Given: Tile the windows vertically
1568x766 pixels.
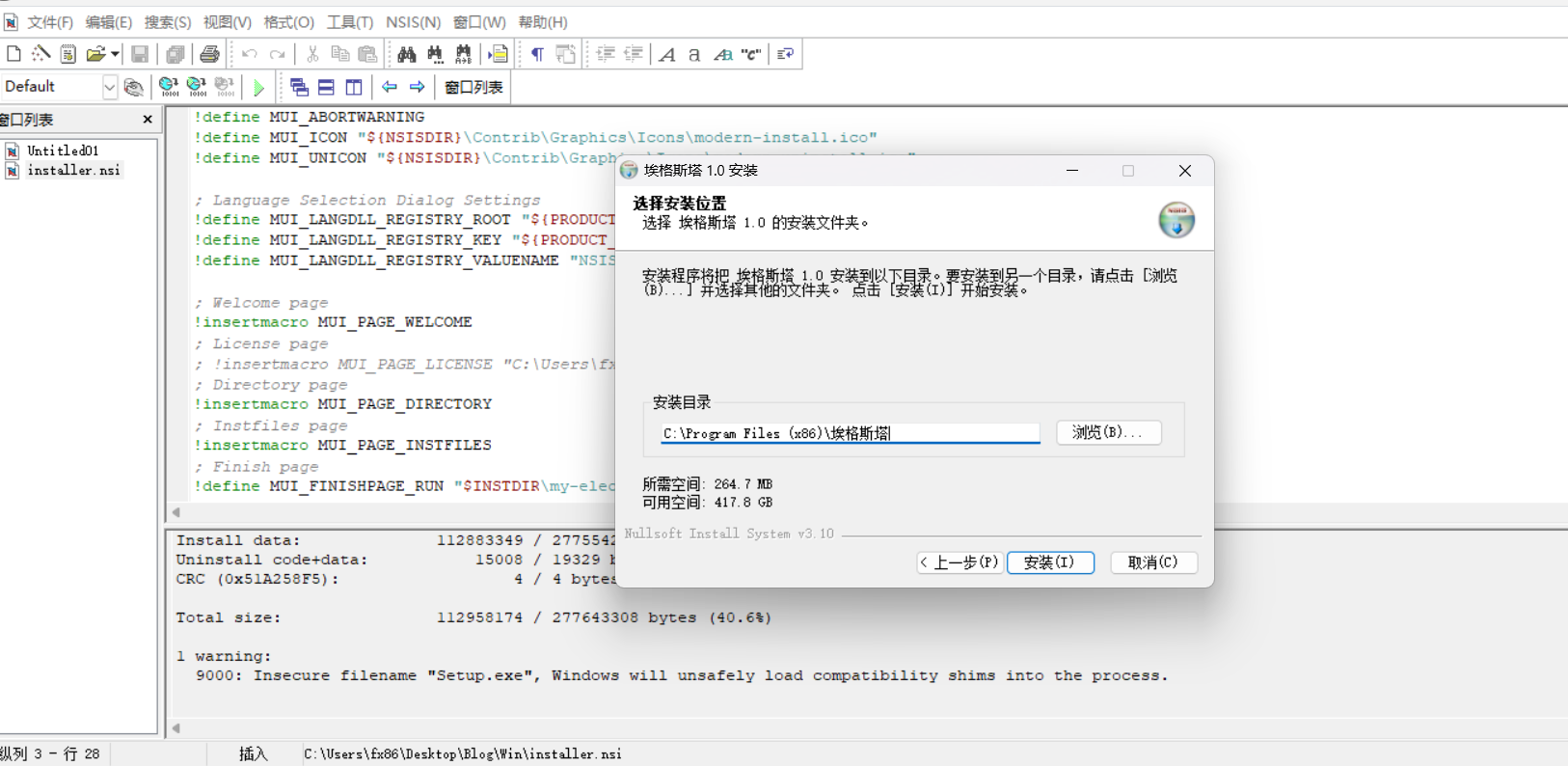Looking at the screenshot, I should click(354, 87).
